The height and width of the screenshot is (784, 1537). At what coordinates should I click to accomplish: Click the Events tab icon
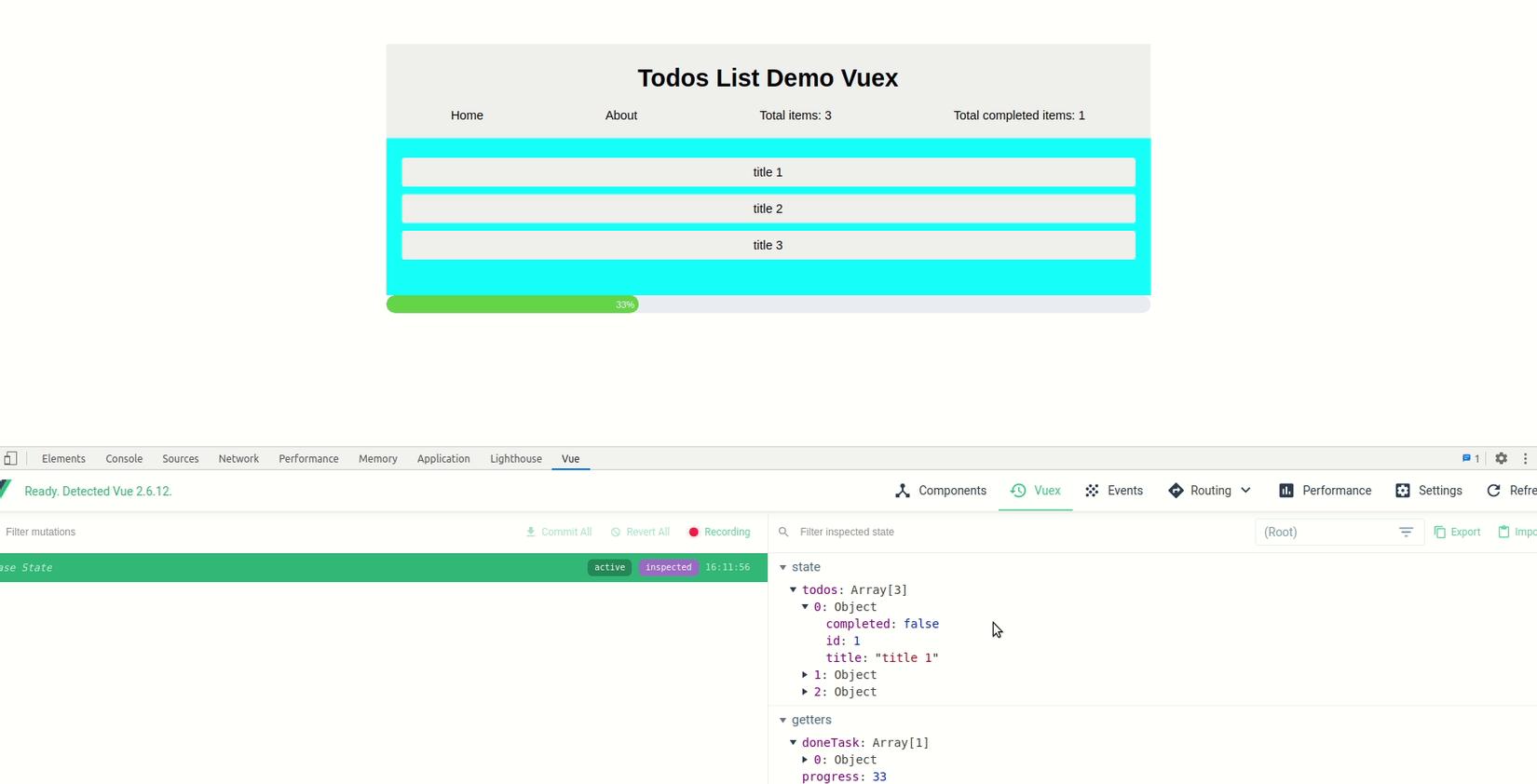(1092, 491)
